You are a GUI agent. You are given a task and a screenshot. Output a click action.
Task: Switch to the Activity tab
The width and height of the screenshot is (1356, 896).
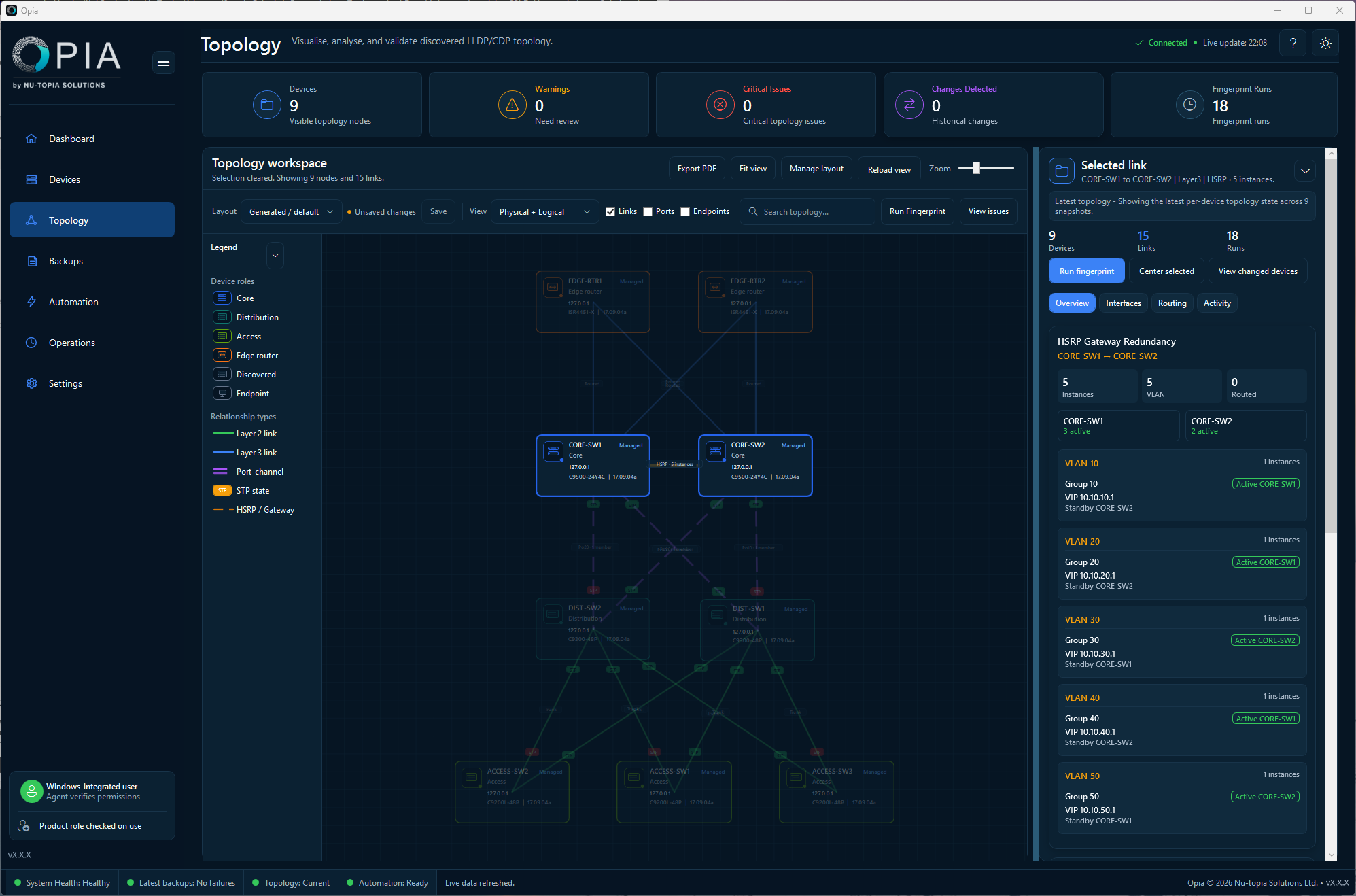[x=1217, y=303]
